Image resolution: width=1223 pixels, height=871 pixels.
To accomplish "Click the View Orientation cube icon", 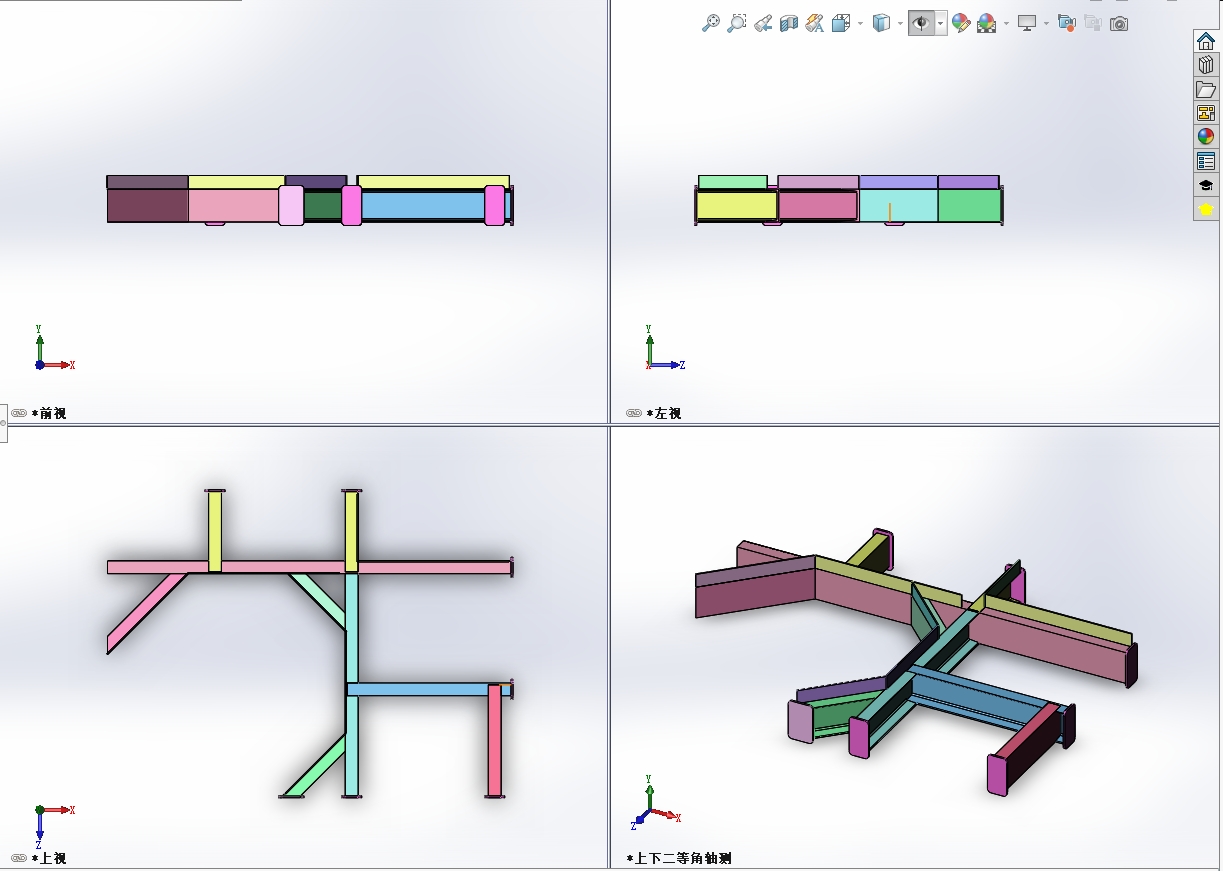I will [x=841, y=23].
